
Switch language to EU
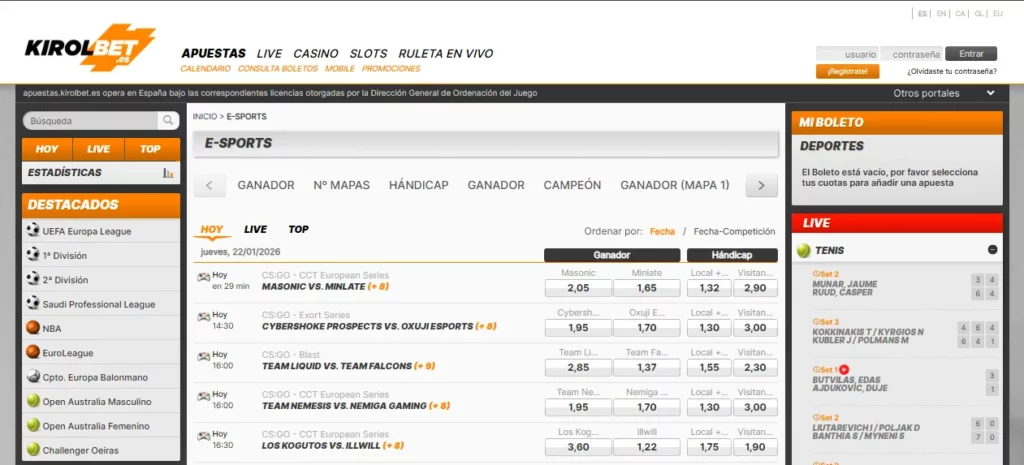coord(998,13)
